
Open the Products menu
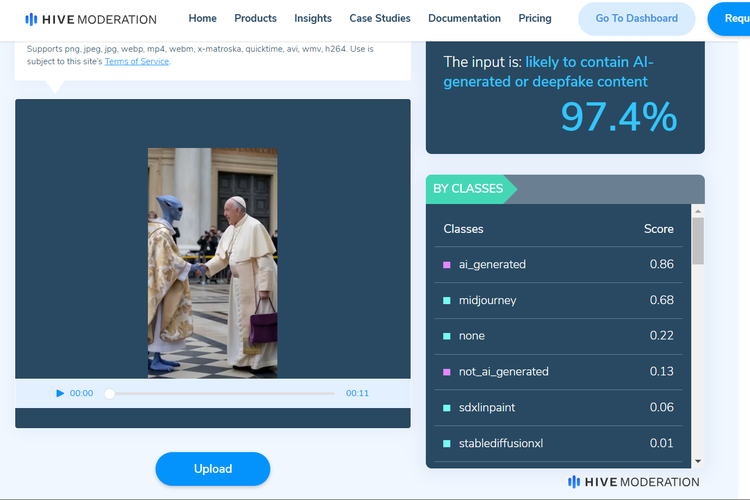point(255,18)
